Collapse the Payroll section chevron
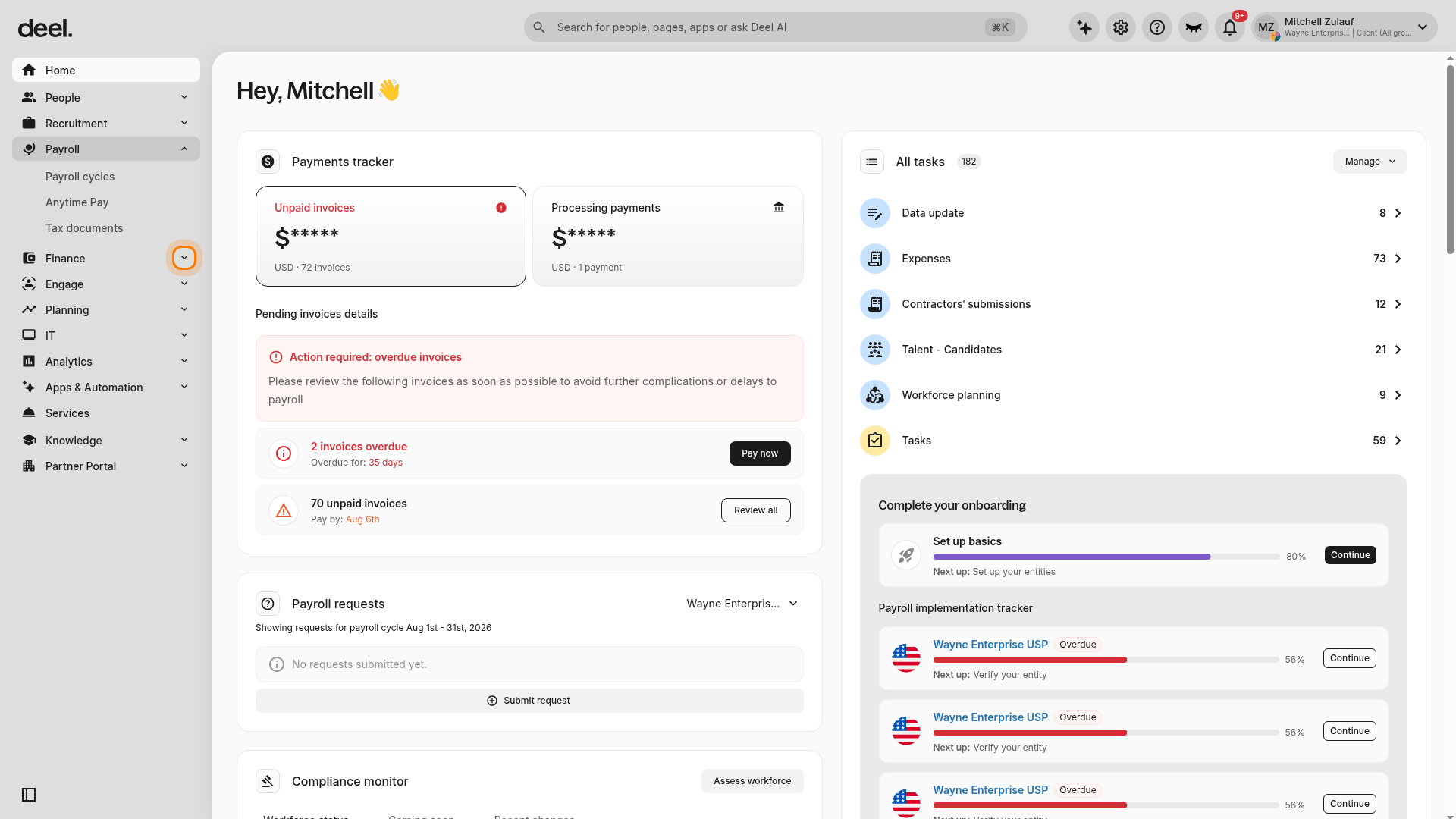1456x819 pixels. (184, 149)
